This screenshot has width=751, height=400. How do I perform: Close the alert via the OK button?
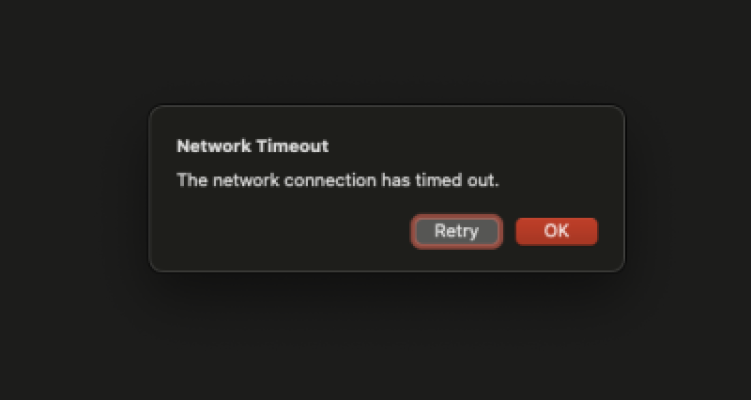557,231
